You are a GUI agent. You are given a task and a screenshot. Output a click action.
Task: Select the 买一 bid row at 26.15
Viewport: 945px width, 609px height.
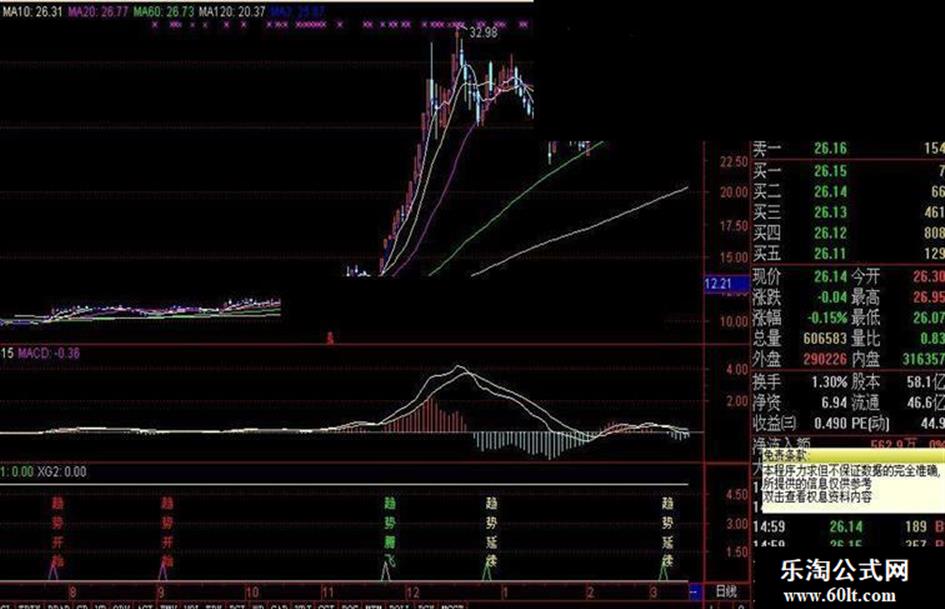click(x=849, y=171)
